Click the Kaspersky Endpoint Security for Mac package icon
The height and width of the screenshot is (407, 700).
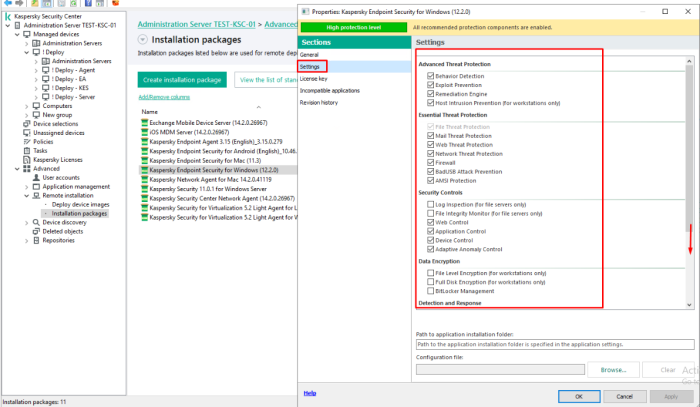tap(144, 160)
